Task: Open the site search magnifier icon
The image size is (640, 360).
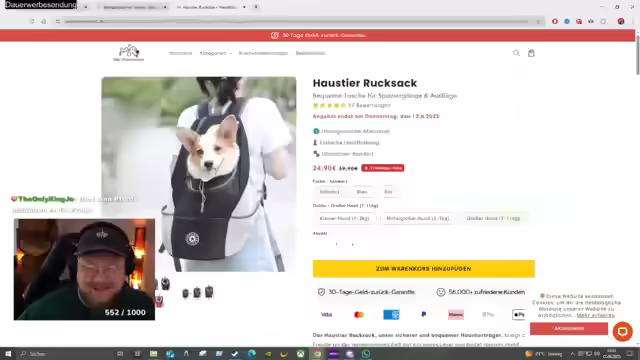Action: (x=516, y=53)
